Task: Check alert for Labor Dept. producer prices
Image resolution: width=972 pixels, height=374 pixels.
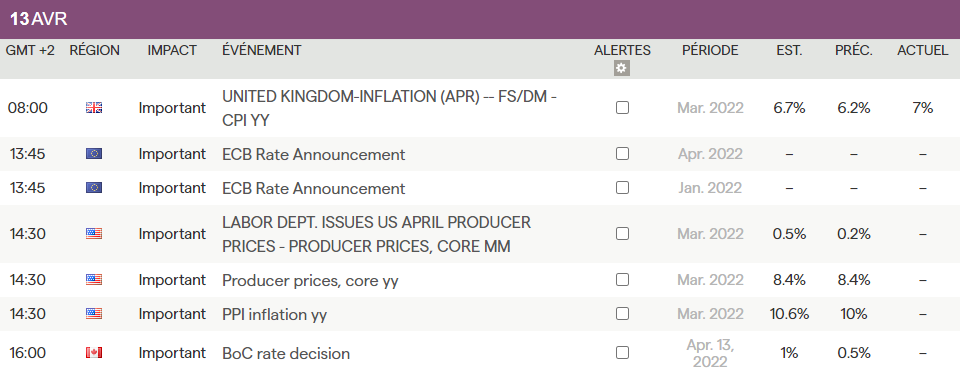Action: click(x=622, y=234)
